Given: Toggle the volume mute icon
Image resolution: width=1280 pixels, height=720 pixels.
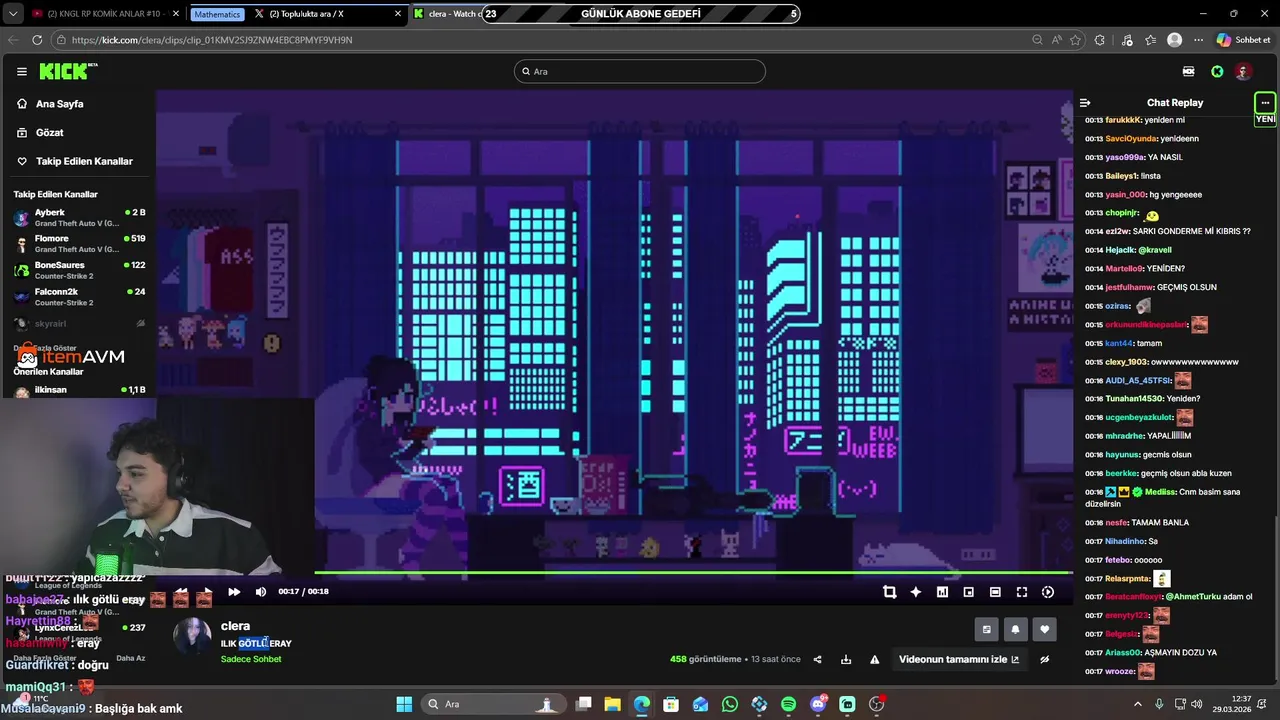Looking at the screenshot, I should pos(261,592).
